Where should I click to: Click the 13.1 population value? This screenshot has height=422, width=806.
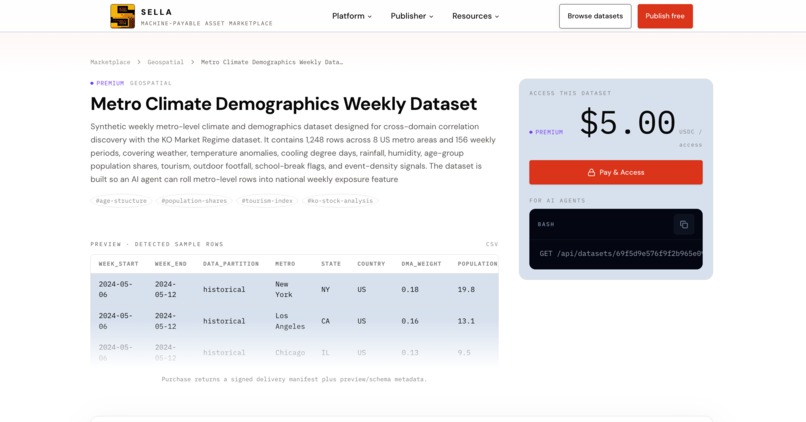tap(466, 321)
